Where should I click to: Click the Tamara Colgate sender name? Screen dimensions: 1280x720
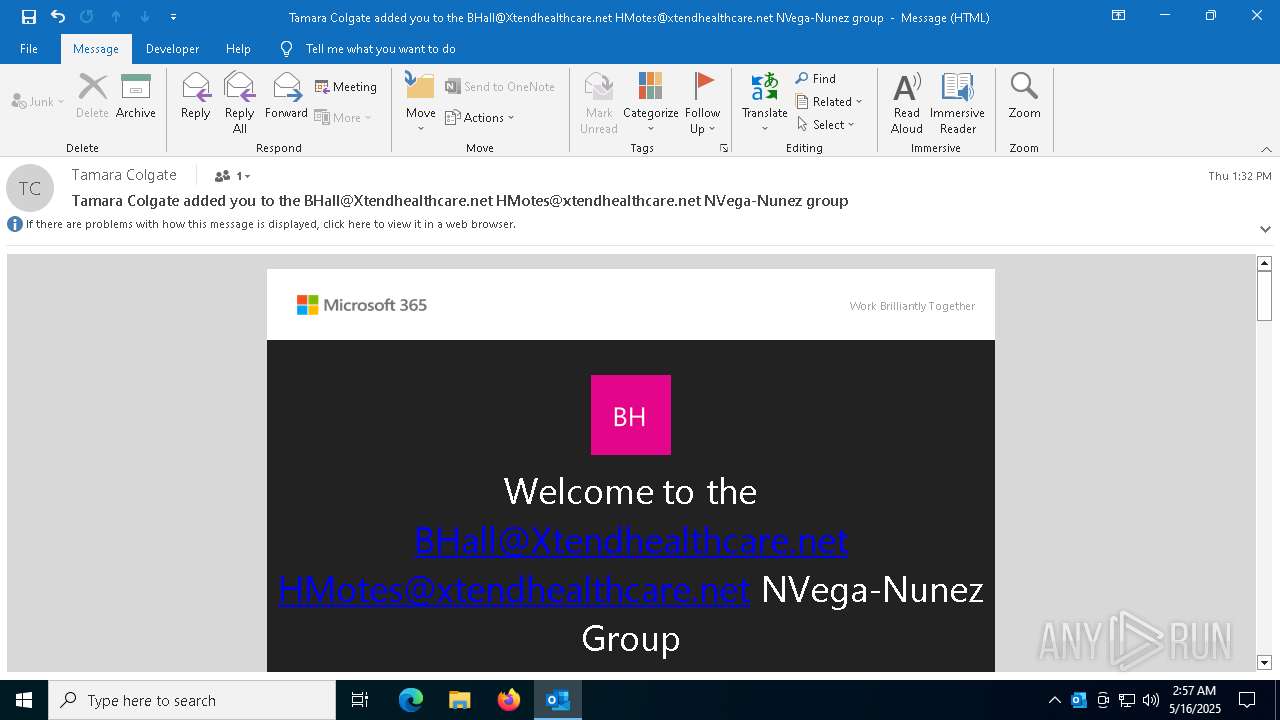(124, 175)
